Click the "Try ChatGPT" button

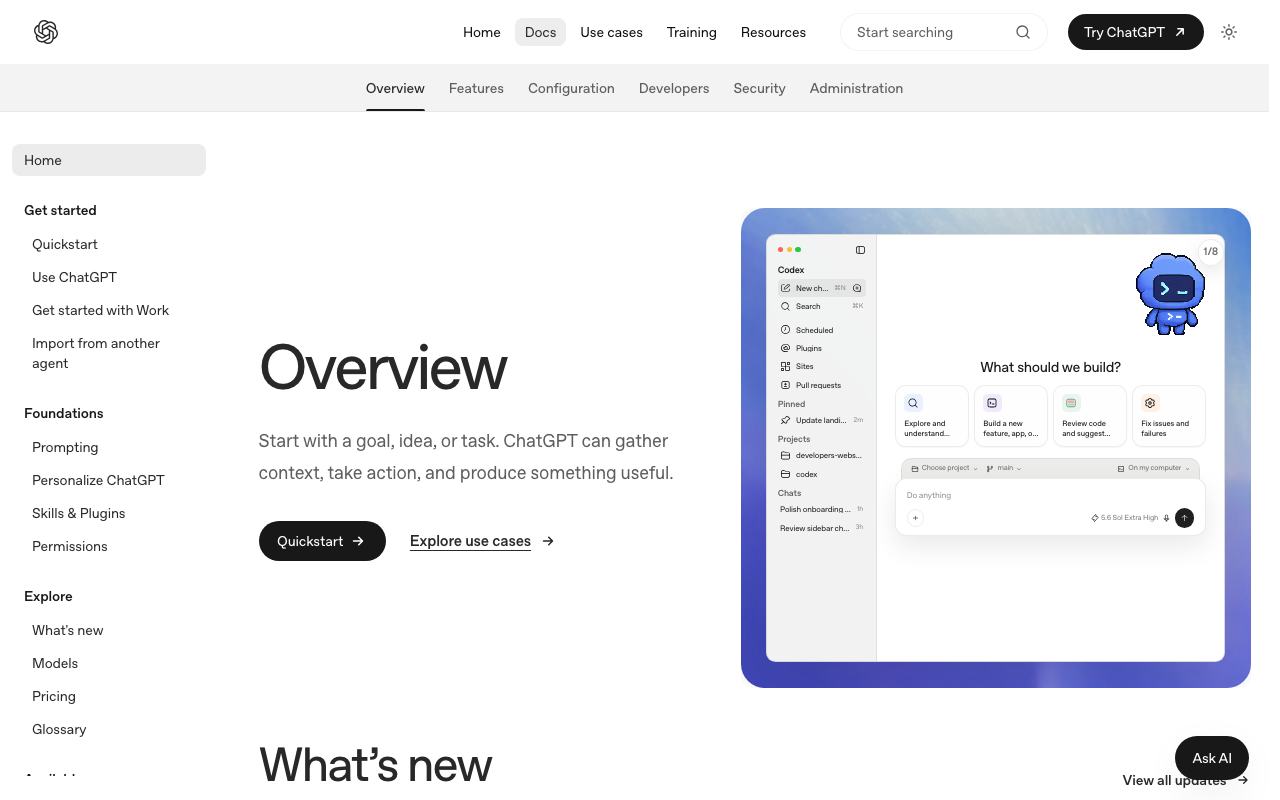point(1135,32)
